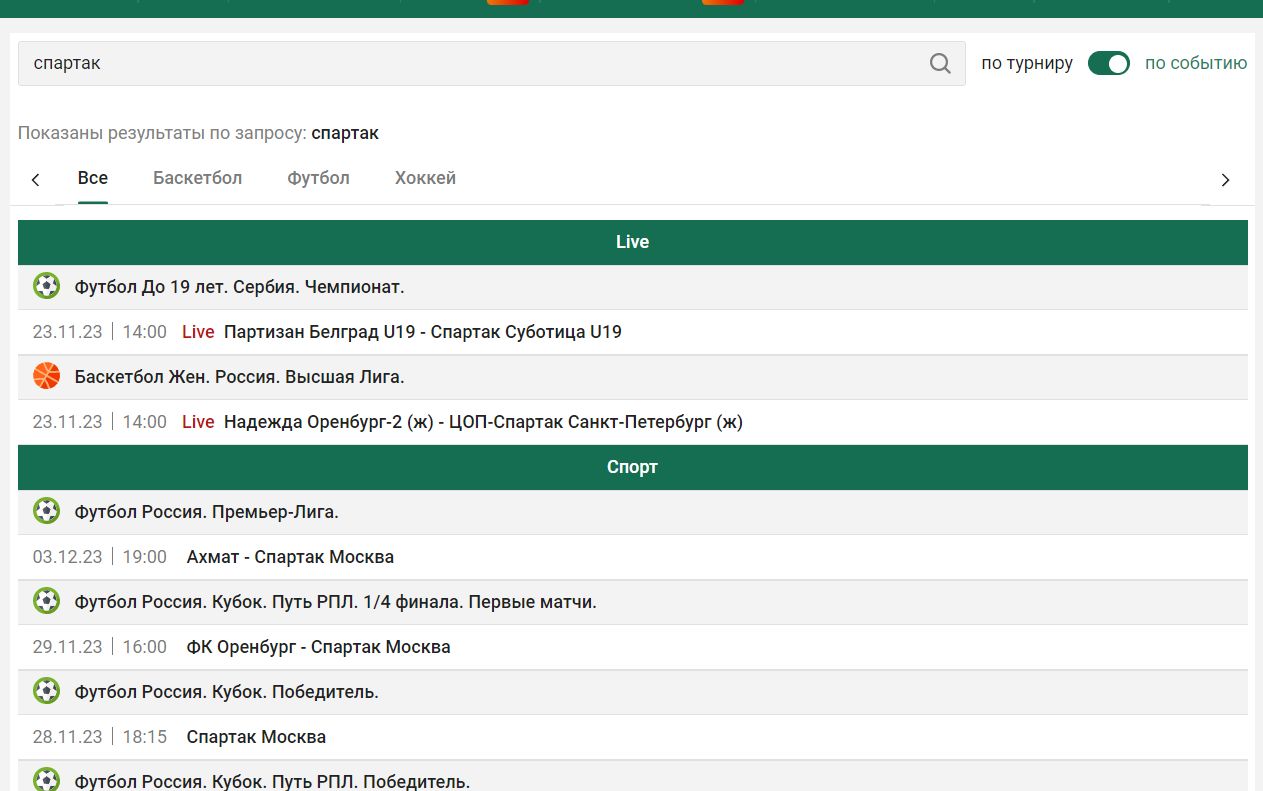Image resolution: width=1263 pixels, height=791 pixels.
Task: Click the 'Спорт' section header
Action: pos(633,467)
